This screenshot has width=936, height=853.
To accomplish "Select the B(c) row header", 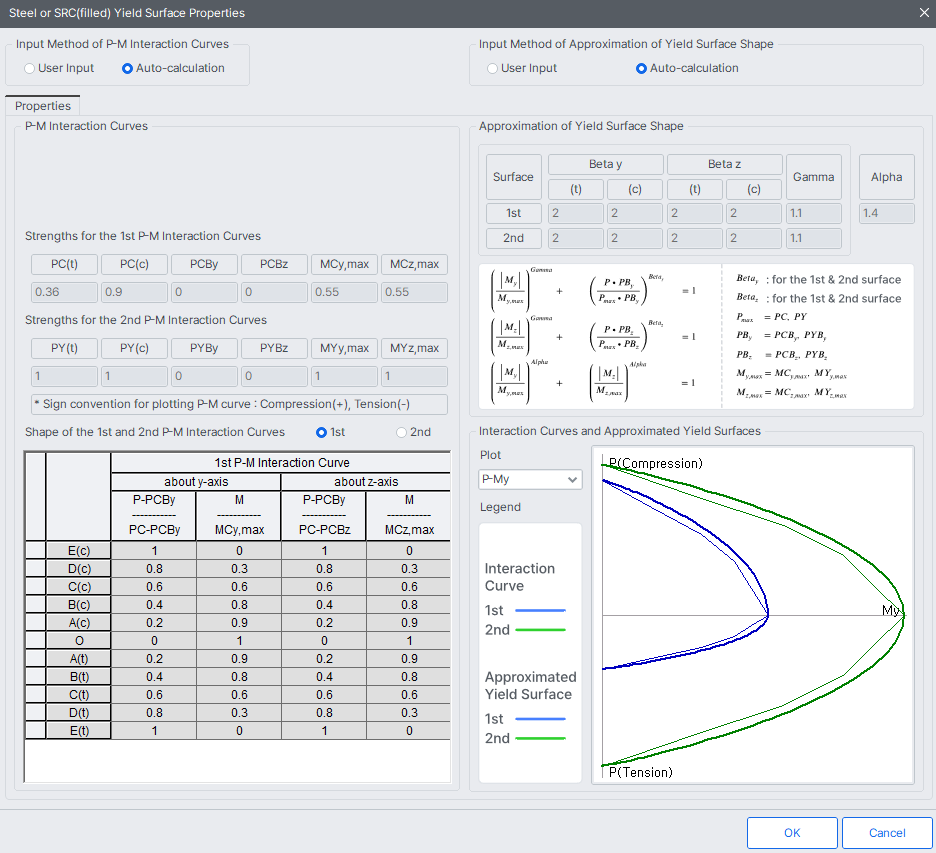I will (79, 605).
